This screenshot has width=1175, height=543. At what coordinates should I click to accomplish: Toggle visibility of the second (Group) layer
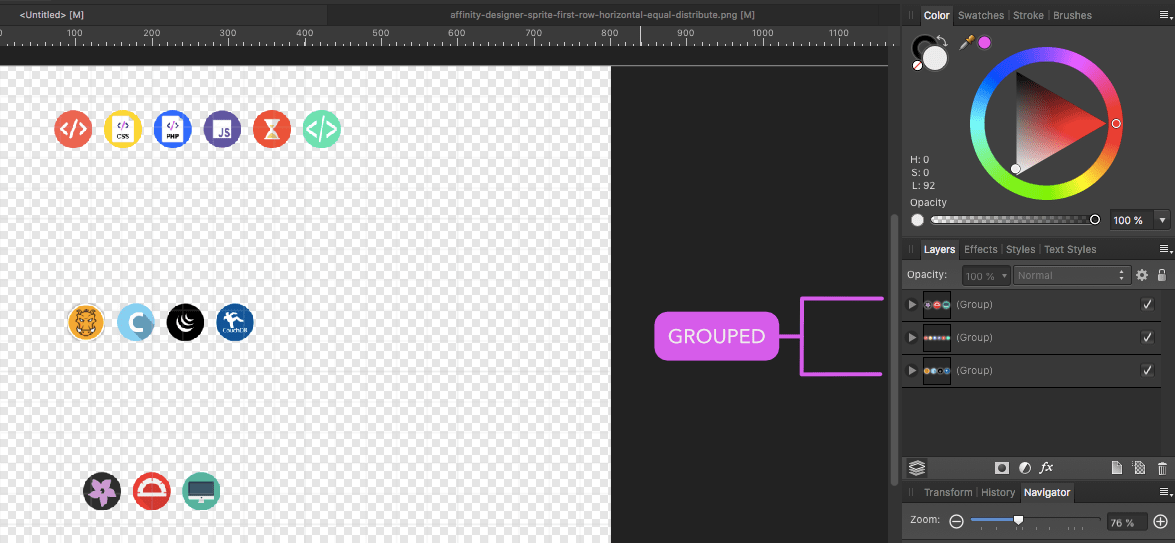point(1147,337)
